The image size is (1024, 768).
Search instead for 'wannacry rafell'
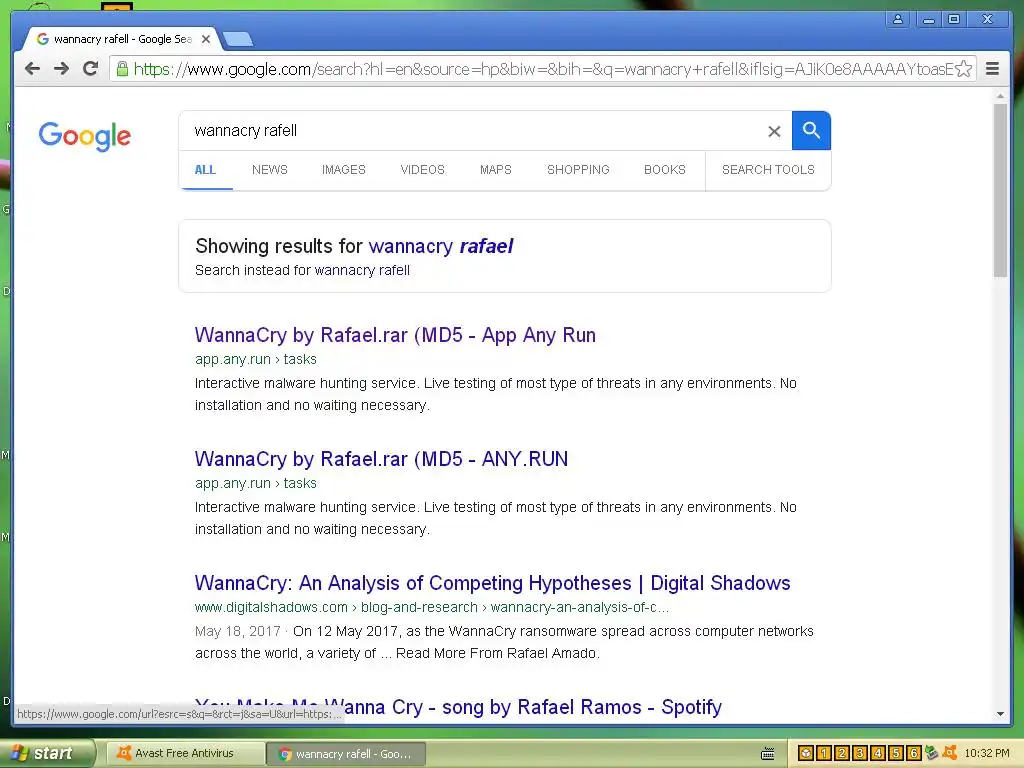coord(362,270)
